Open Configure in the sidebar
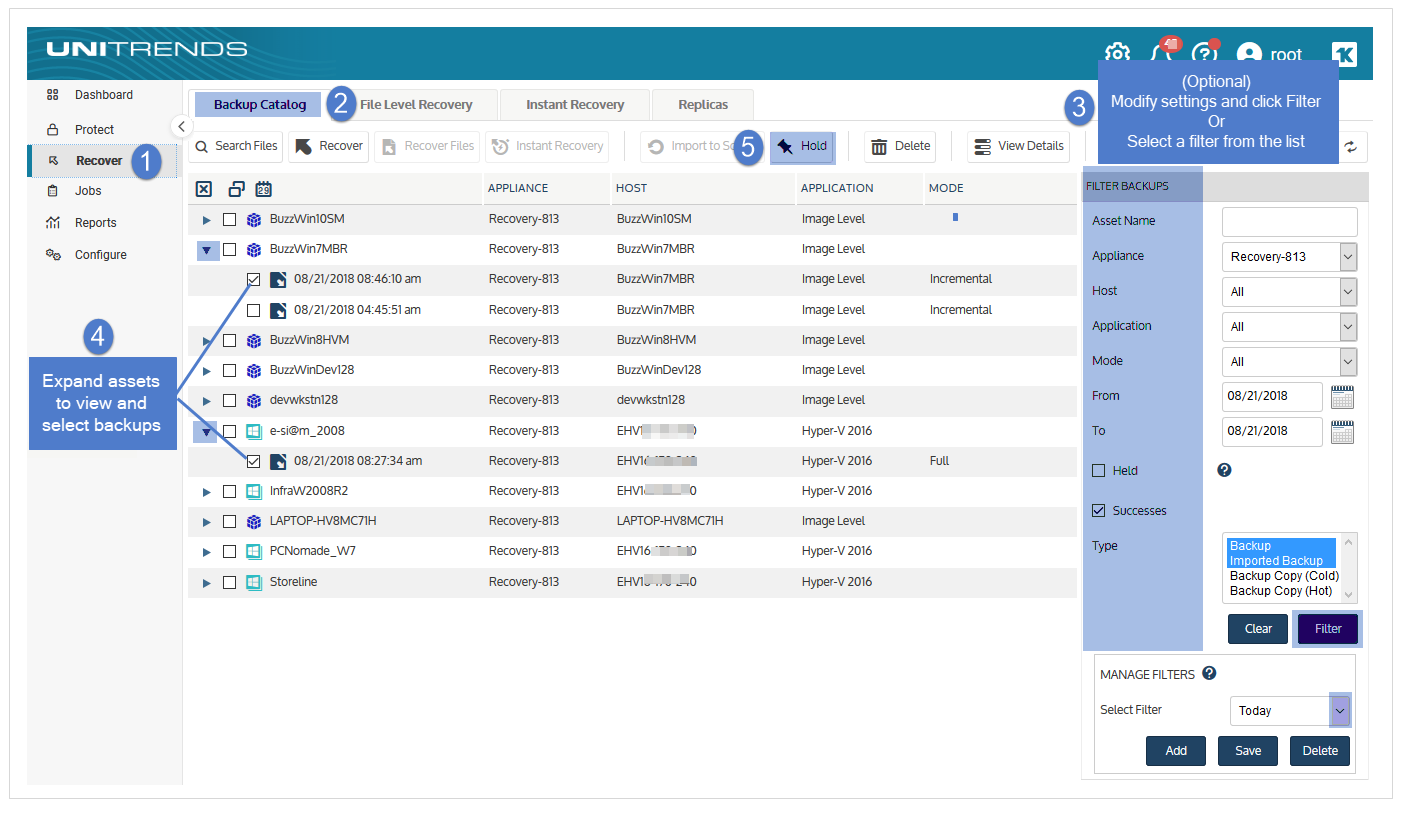1414x822 pixels. pos(100,255)
